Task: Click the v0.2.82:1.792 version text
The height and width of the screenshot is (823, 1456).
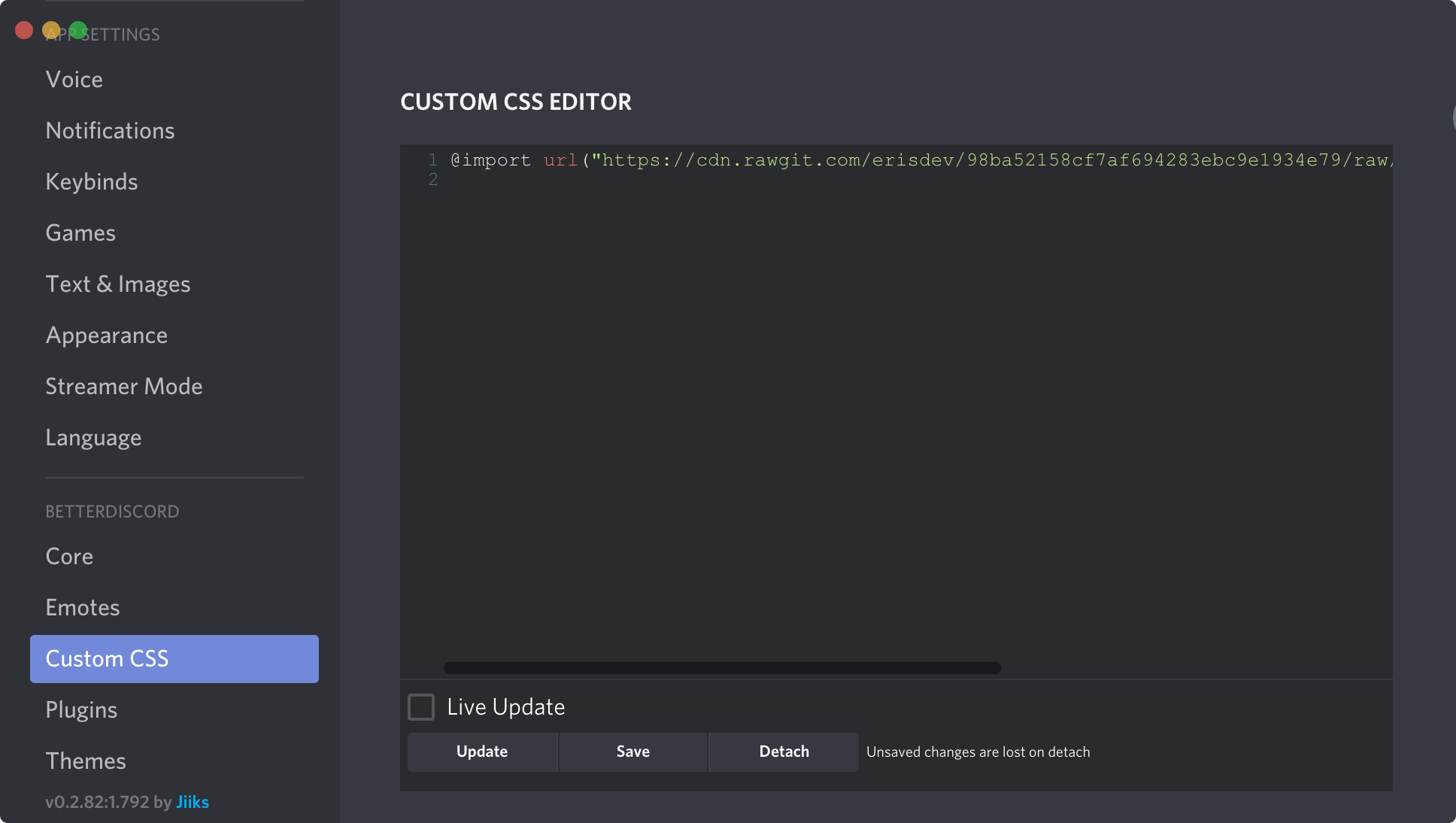Action: click(97, 802)
